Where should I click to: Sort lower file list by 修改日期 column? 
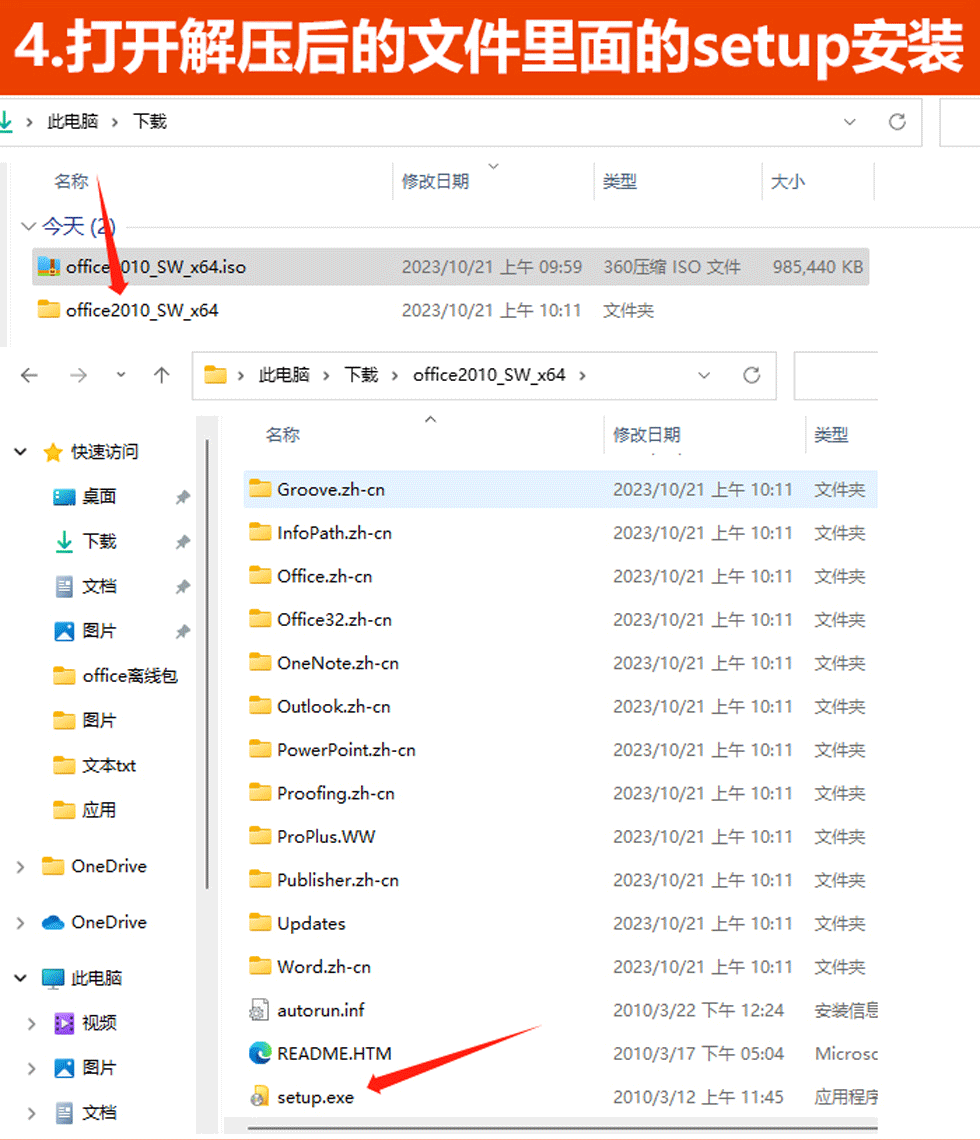[647, 435]
